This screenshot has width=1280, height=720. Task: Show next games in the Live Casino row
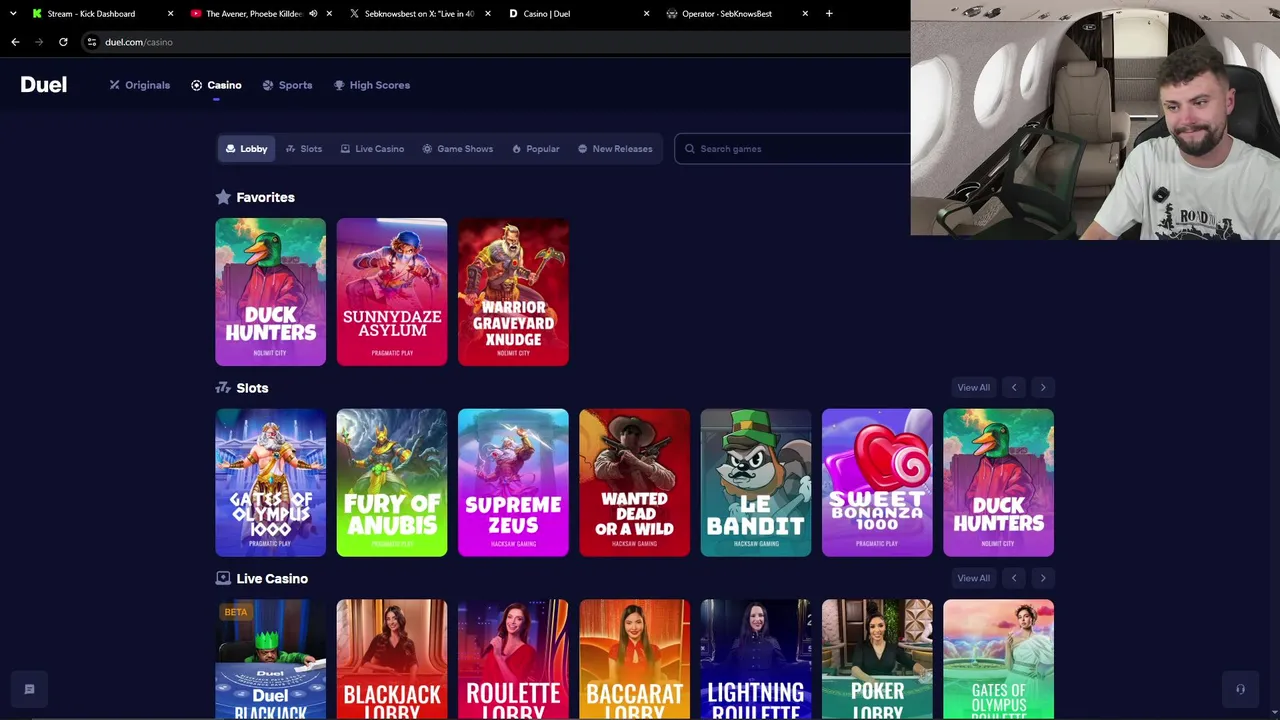(1043, 578)
